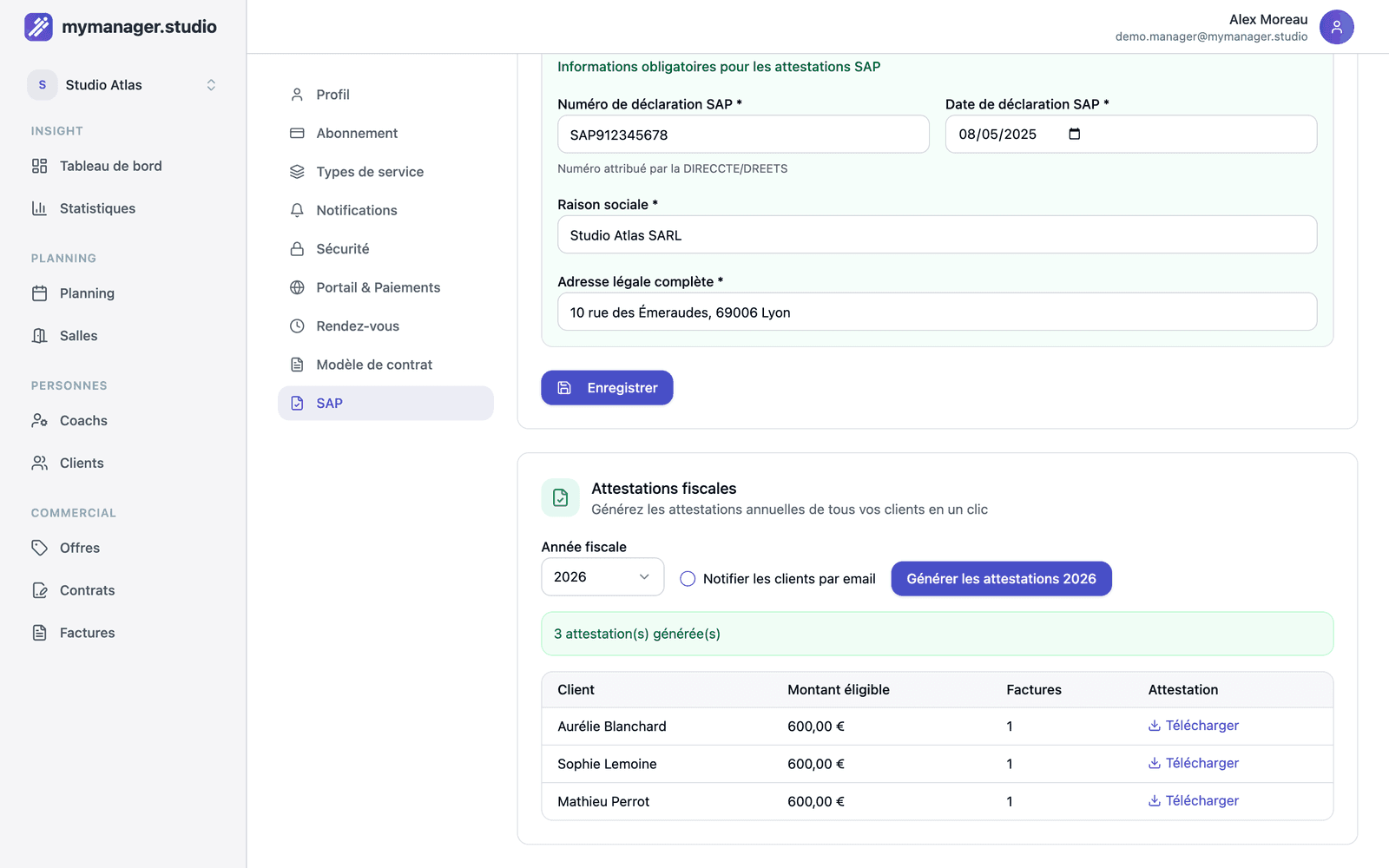The image size is (1389, 868).
Task: Click the Mathieu Perrot client cell
Action: click(603, 802)
